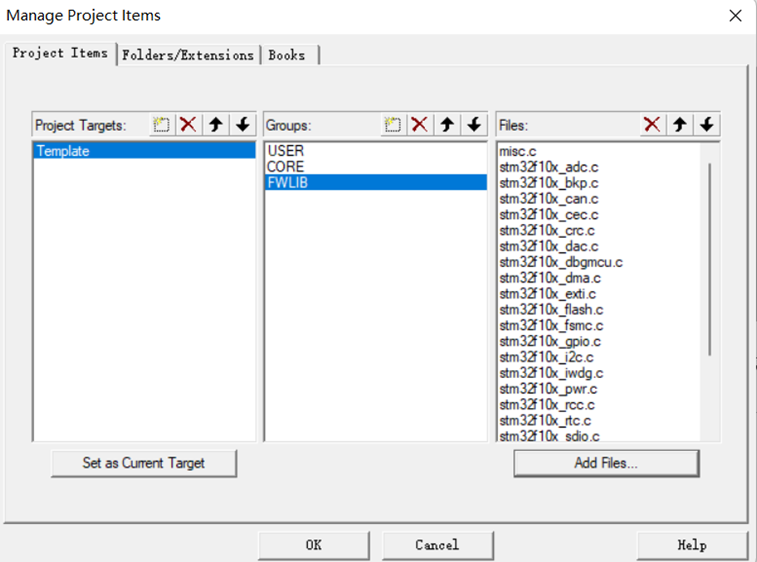Add a new group
757x562 pixels.
coord(393,125)
